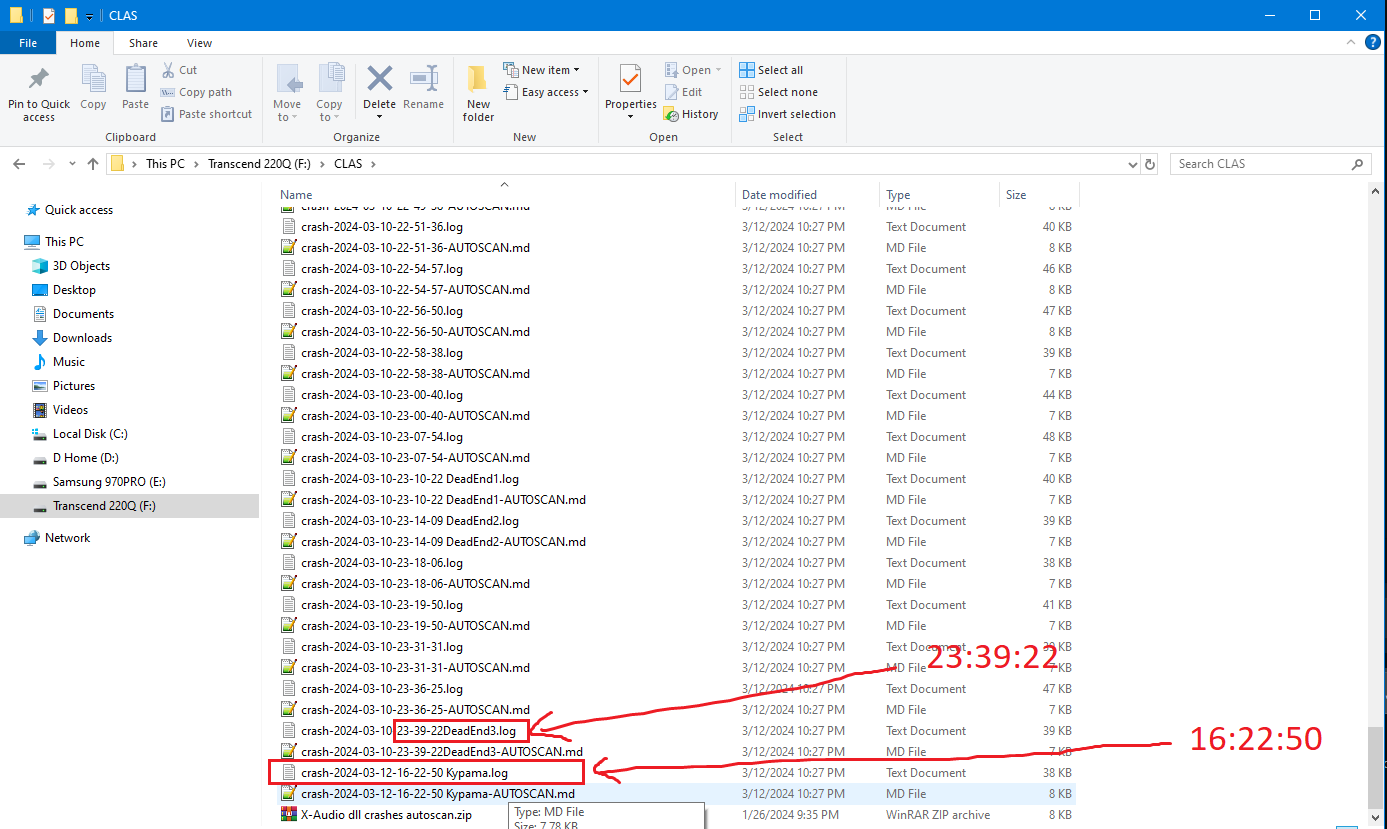The height and width of the screenshot is (829, 1387).
Task: Switch to the View ribbon tab
Action: pyautogui.click(x=199, y=43)
